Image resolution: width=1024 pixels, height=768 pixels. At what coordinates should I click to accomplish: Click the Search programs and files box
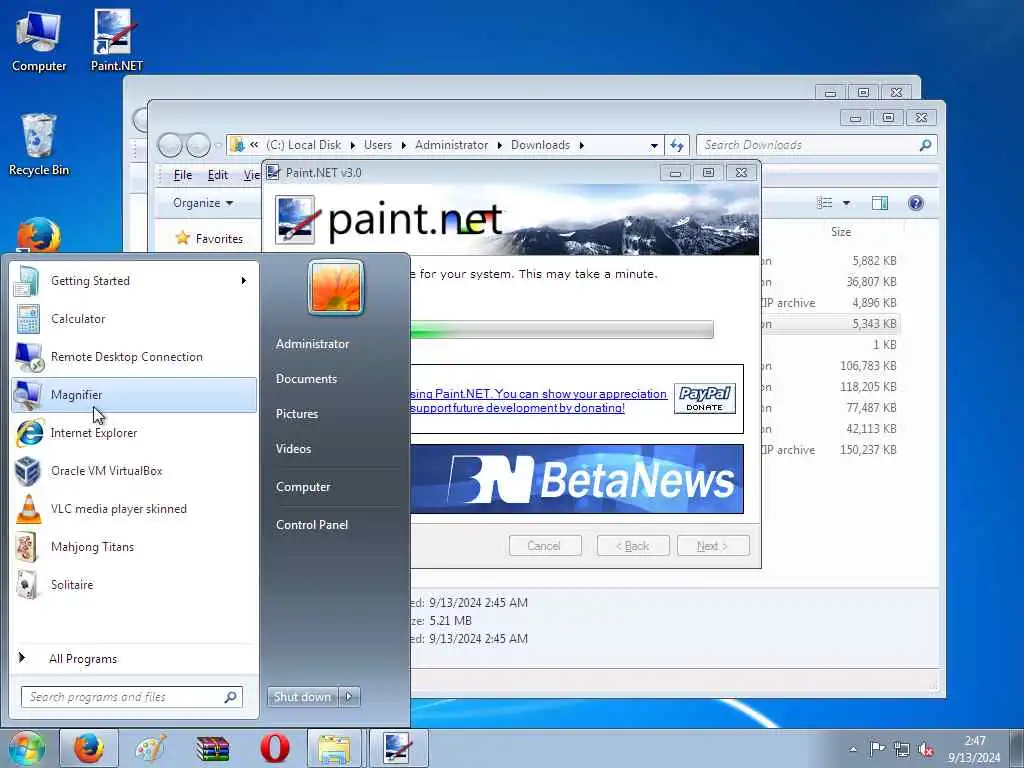pyautogui.click(x=132, y=697)
